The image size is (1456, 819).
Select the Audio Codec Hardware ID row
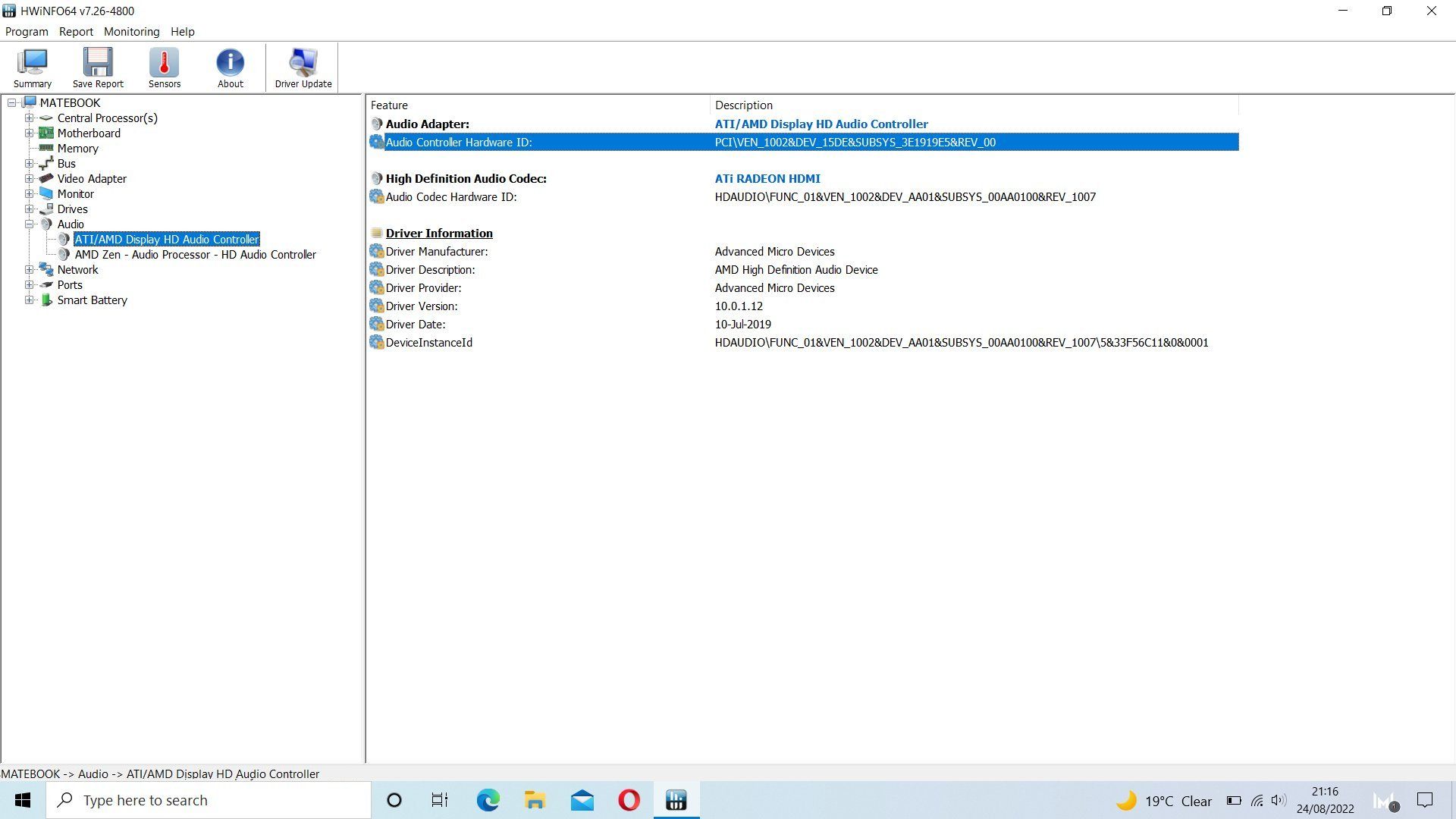pos(803,197)
